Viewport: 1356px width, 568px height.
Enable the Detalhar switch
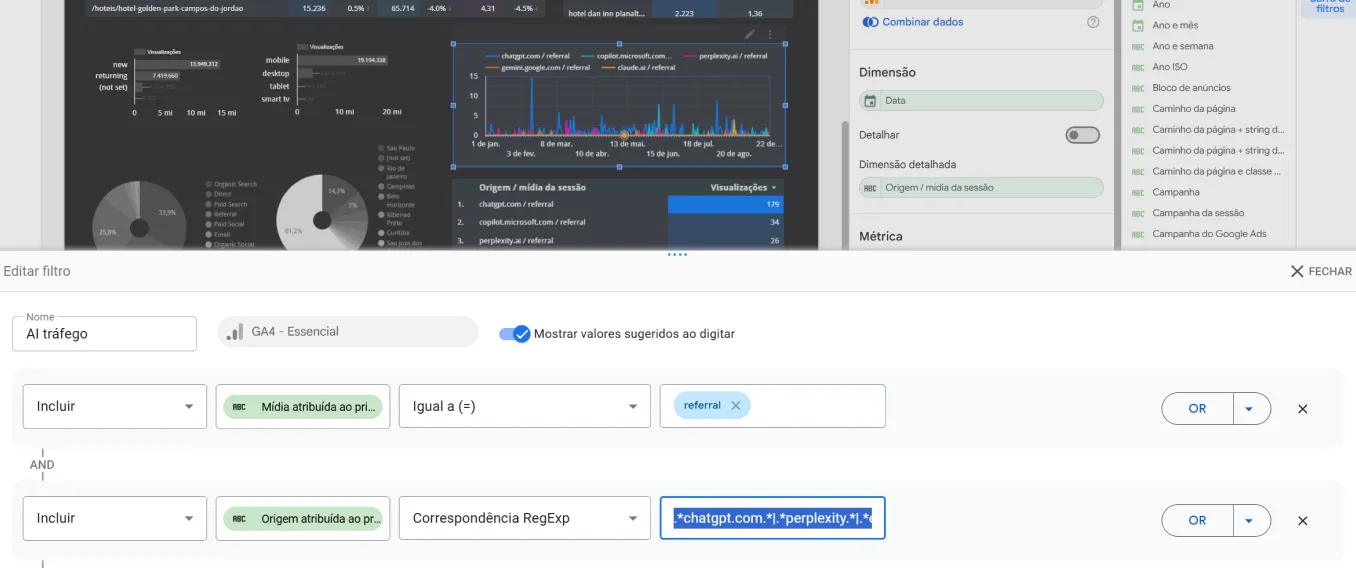coord(1082,135)
